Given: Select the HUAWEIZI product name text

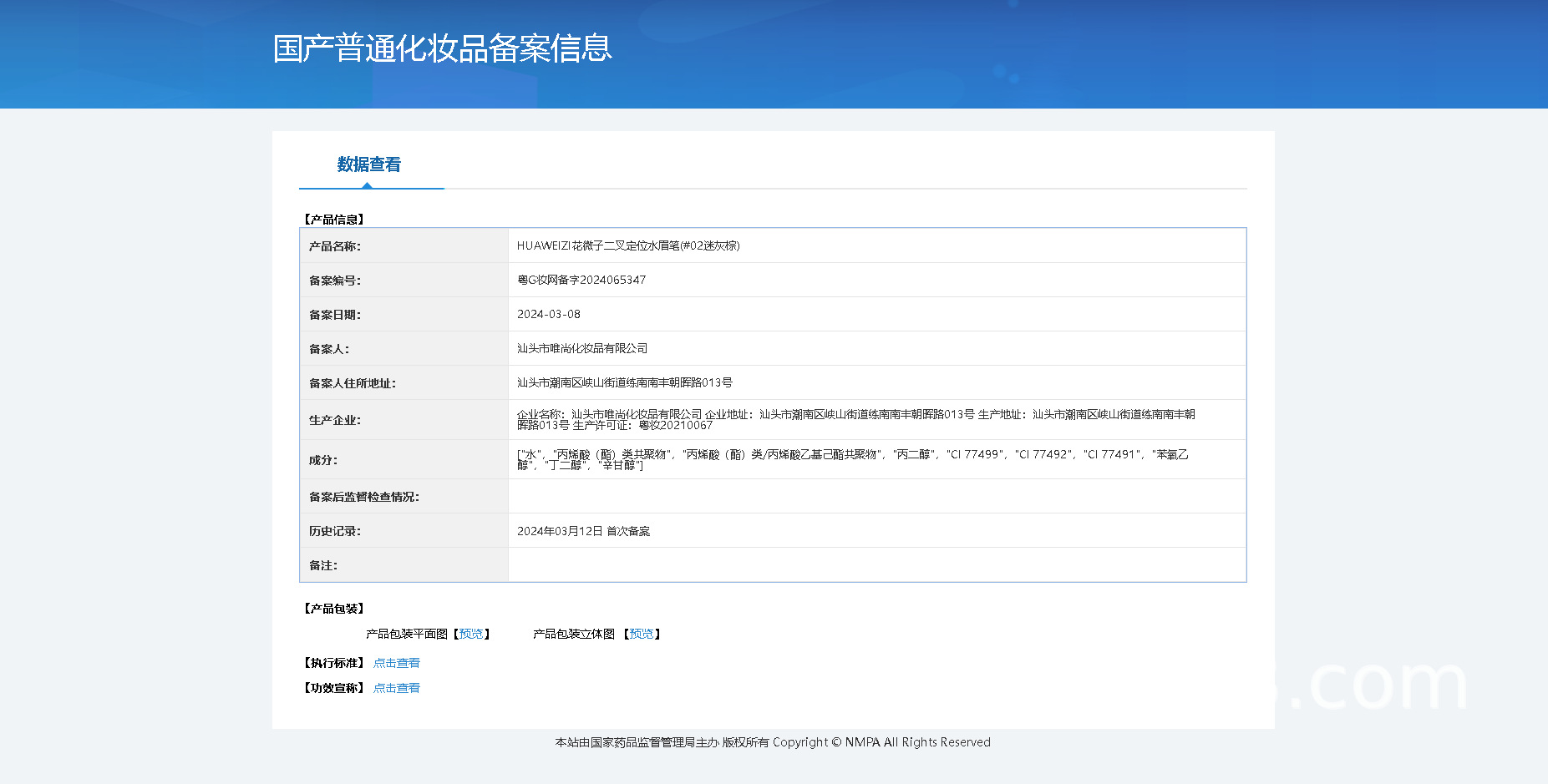Looking at the screenshot, I should (x=627, y=245).
